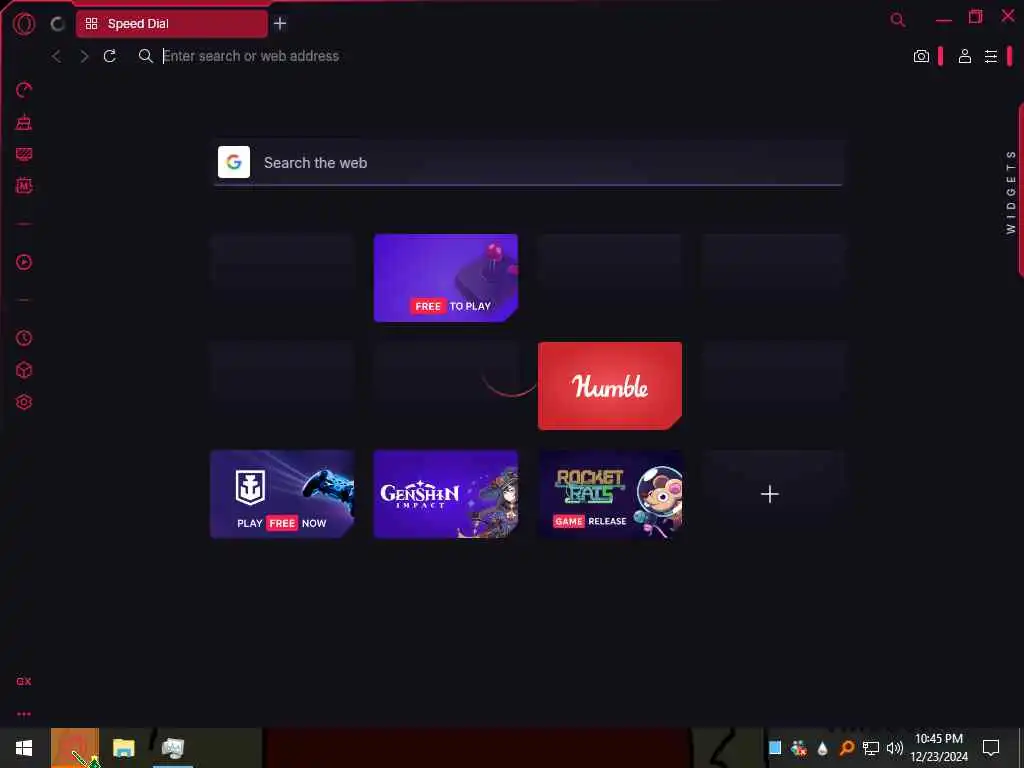Select the Speed Dial tab
This screenshot has height=768, width=1024.
tap(172, 24)
